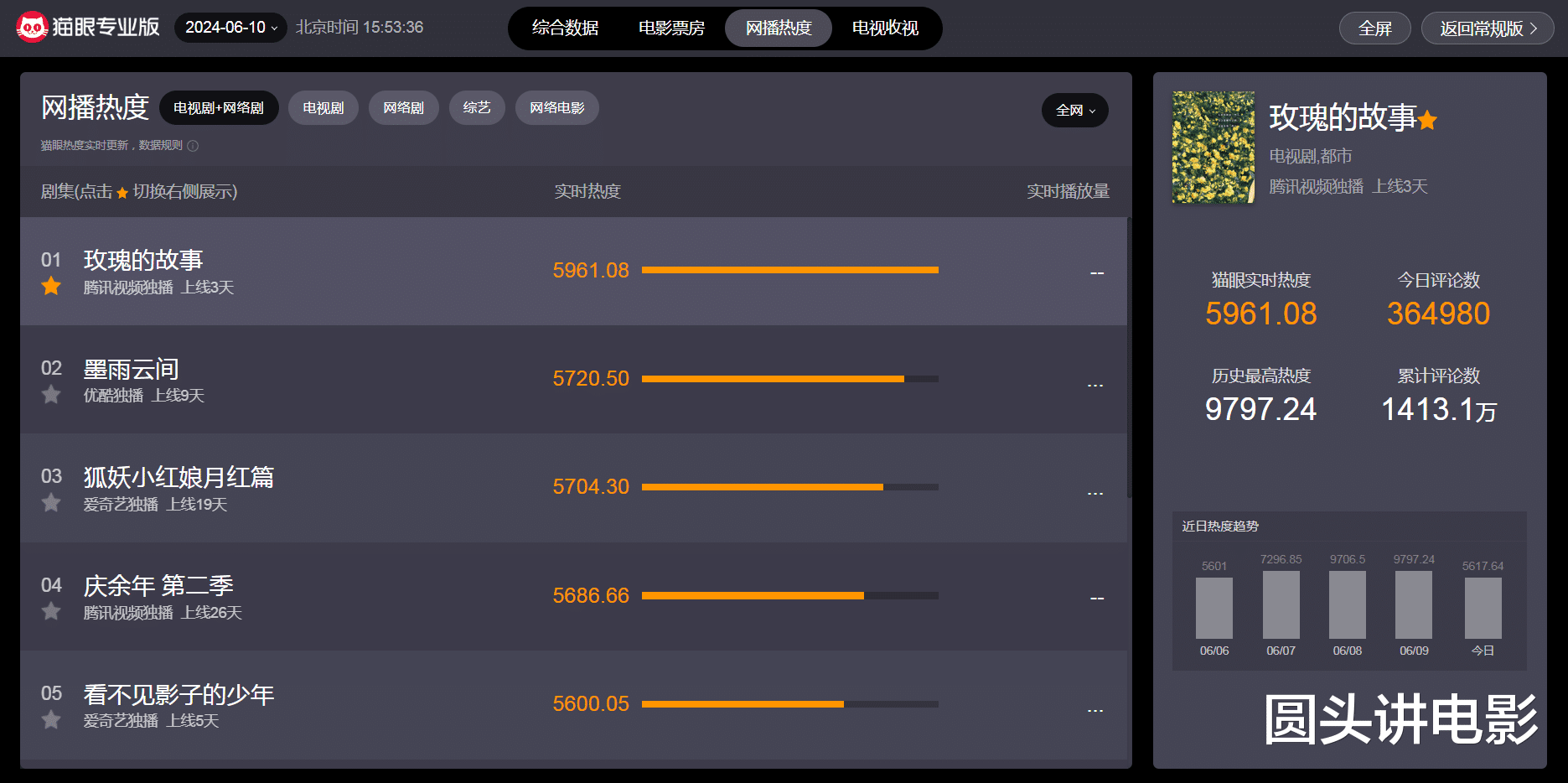Click the orange star next to detail title
Image resolution: width=1568 pixels, height=783 pixels.
coord(1428,121)
